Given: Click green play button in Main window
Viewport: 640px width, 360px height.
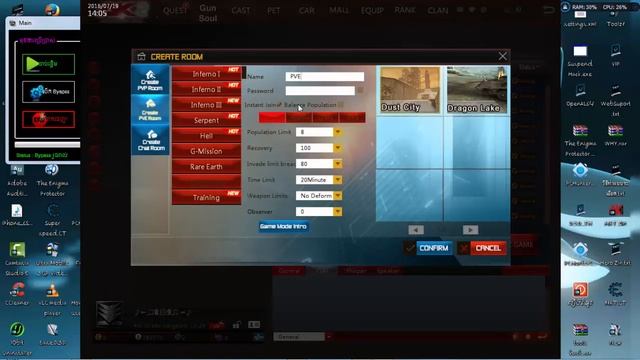Looking at the screenshot, I should [x=49, y=64].
